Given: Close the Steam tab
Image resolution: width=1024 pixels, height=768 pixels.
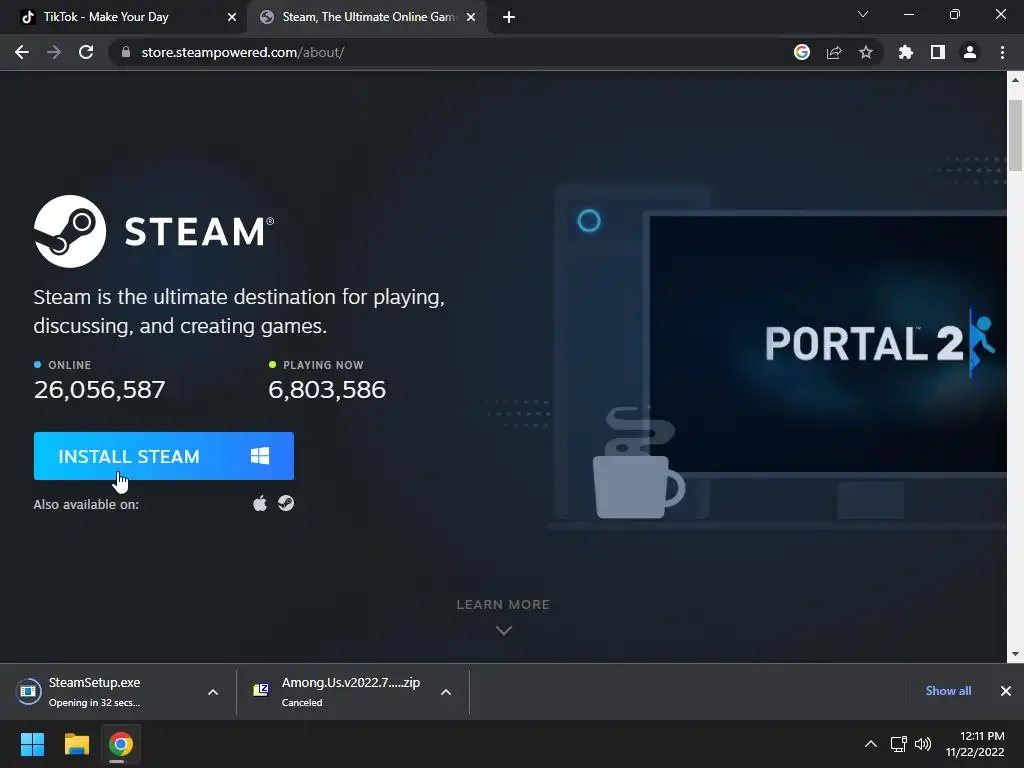Looking at the screenshot, I should [471, 17].
